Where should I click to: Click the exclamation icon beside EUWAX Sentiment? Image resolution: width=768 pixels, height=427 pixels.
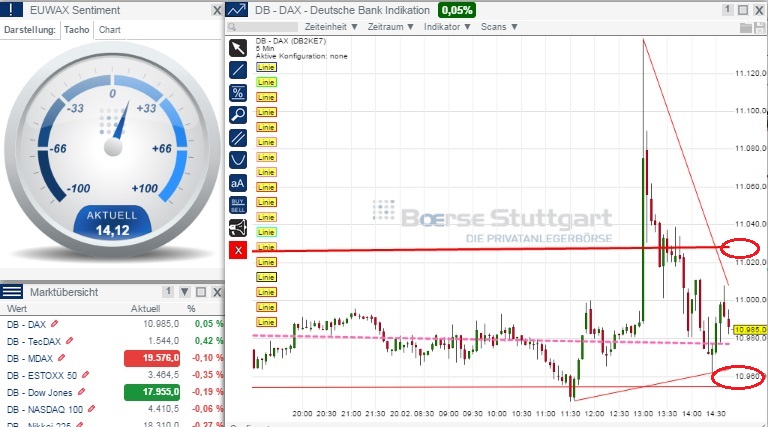[11, 10]
